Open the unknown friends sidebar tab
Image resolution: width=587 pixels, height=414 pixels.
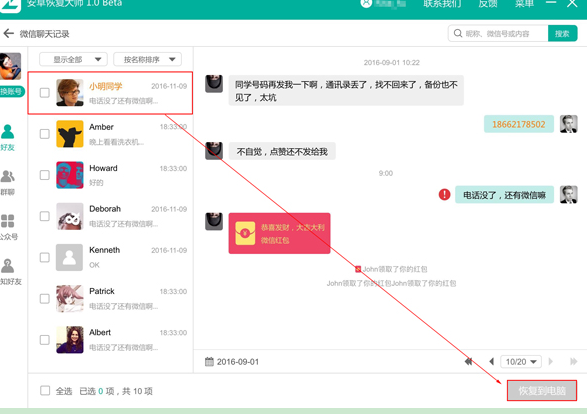tap(10, 272)
